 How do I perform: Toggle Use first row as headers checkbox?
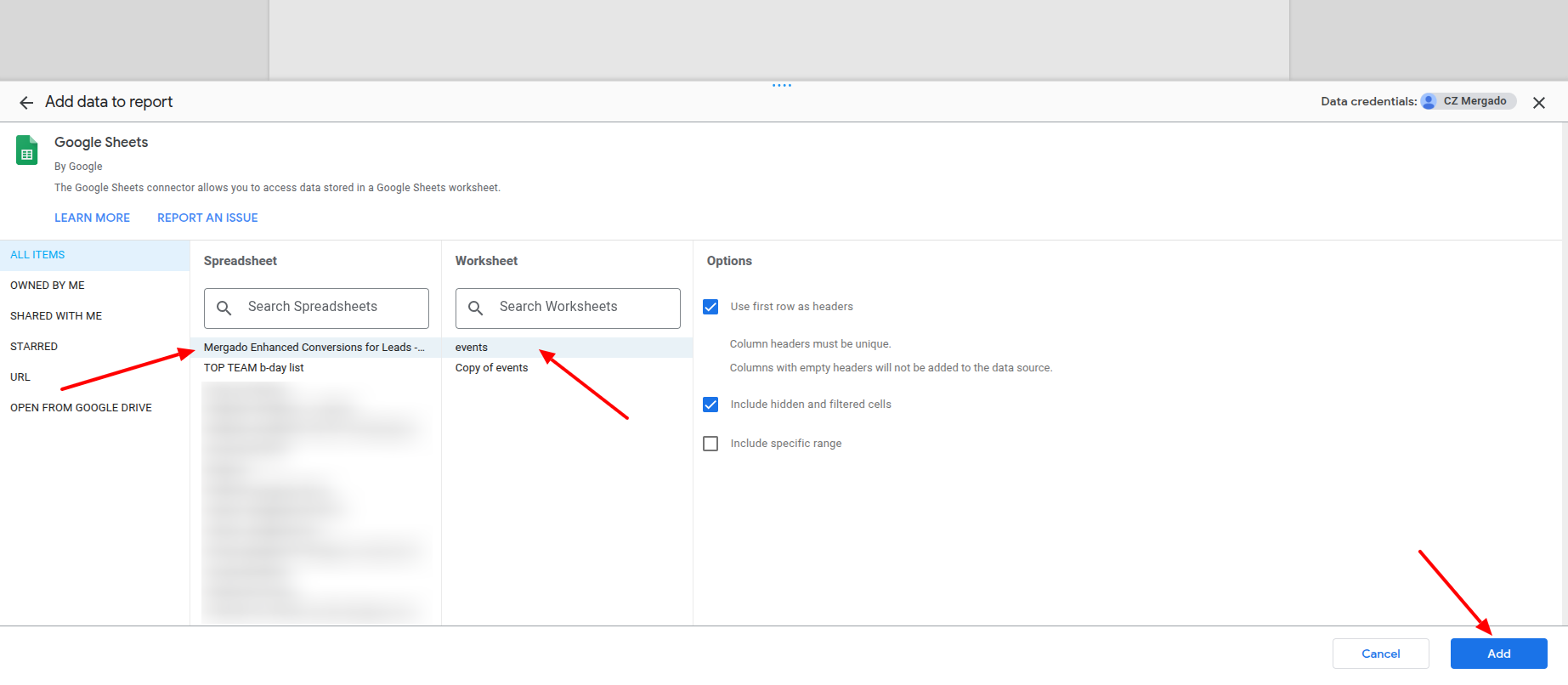(710, 307)
